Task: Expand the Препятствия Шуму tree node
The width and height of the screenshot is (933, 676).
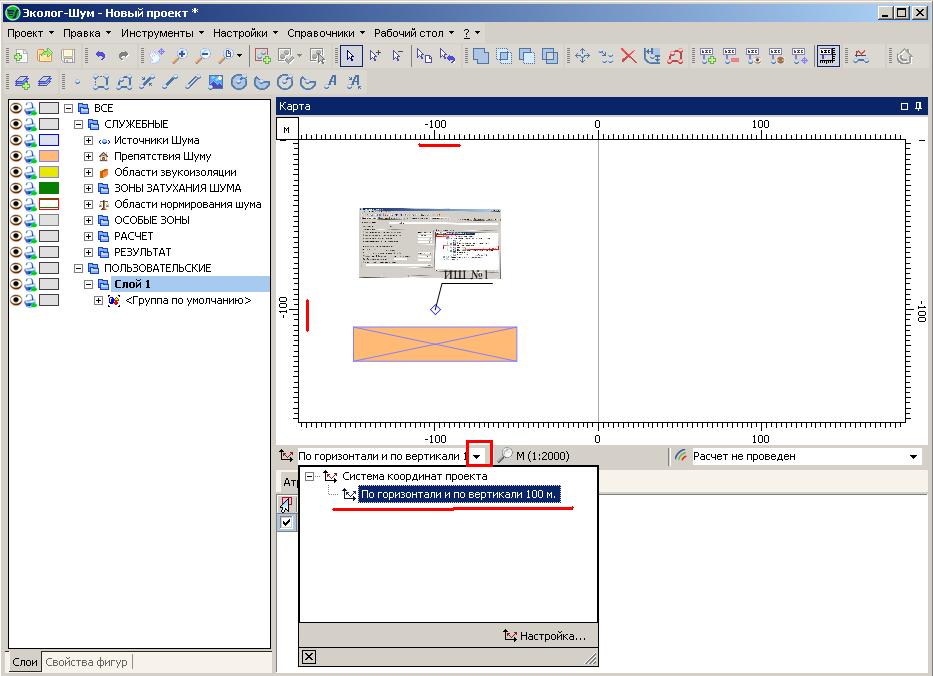Action: click(x=88, y=156)
